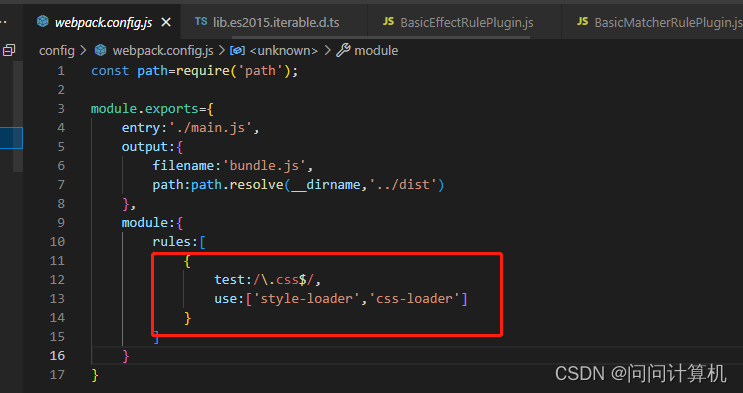Click the module property on line 9
743x393 pixels.
[x=145, y=223]
